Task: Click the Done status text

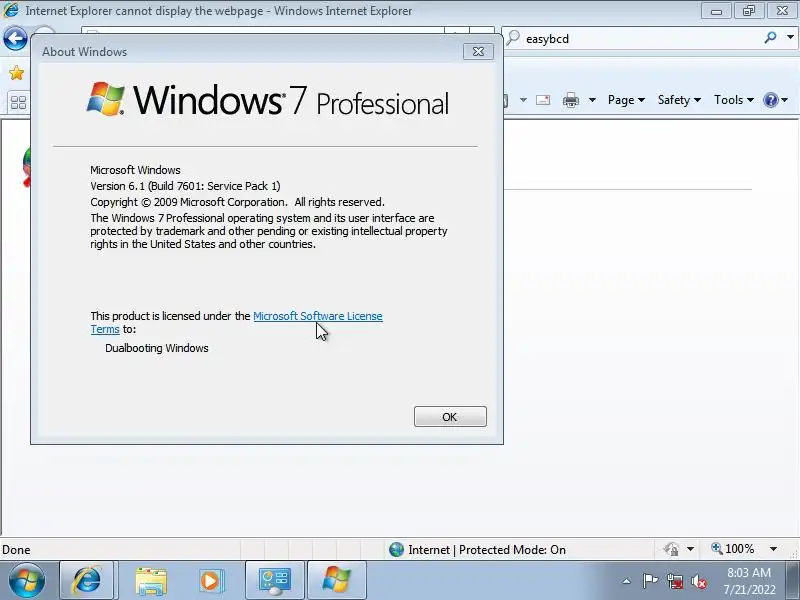Action: tap(16, 549)
